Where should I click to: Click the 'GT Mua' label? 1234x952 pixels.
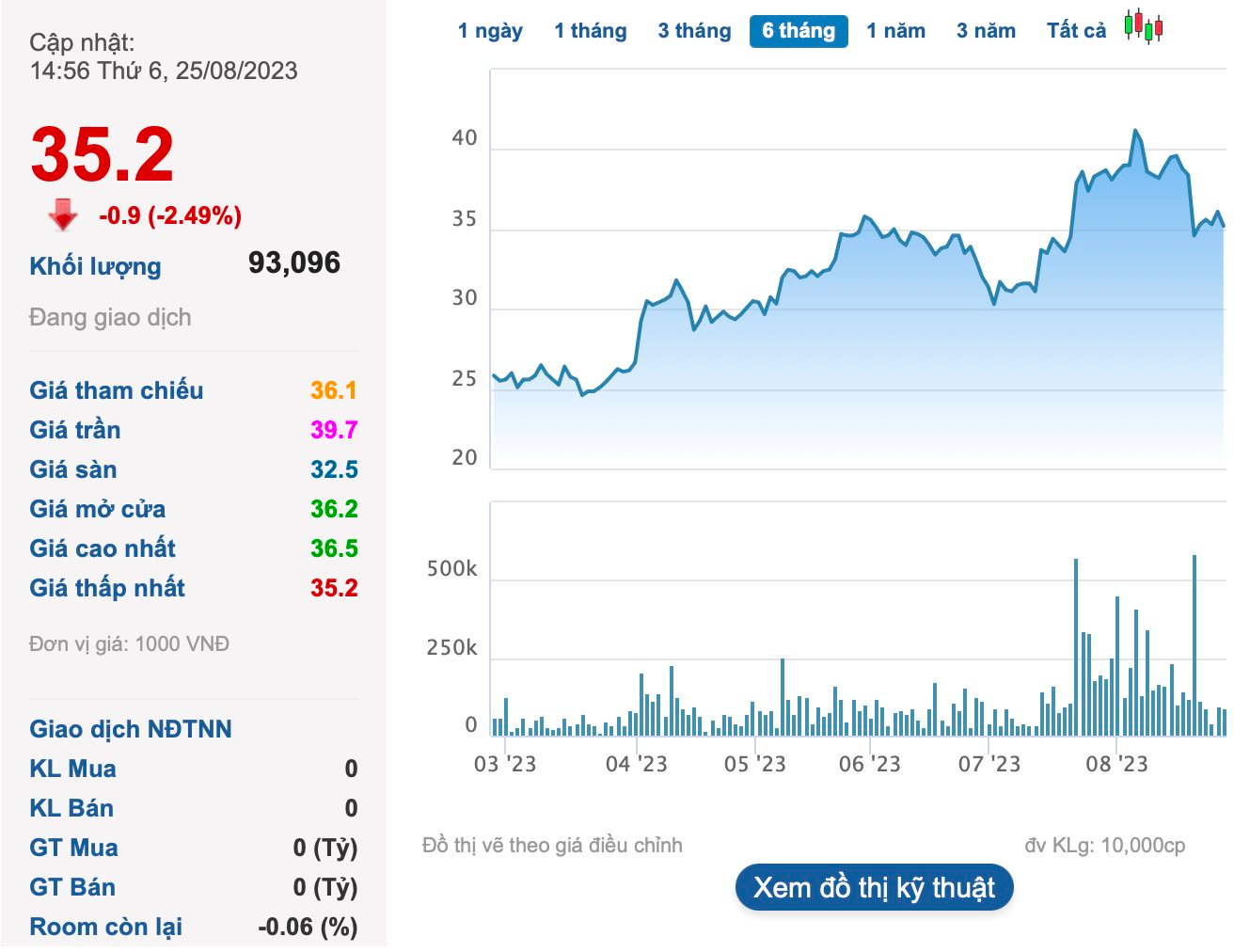(x=73, y=848)
